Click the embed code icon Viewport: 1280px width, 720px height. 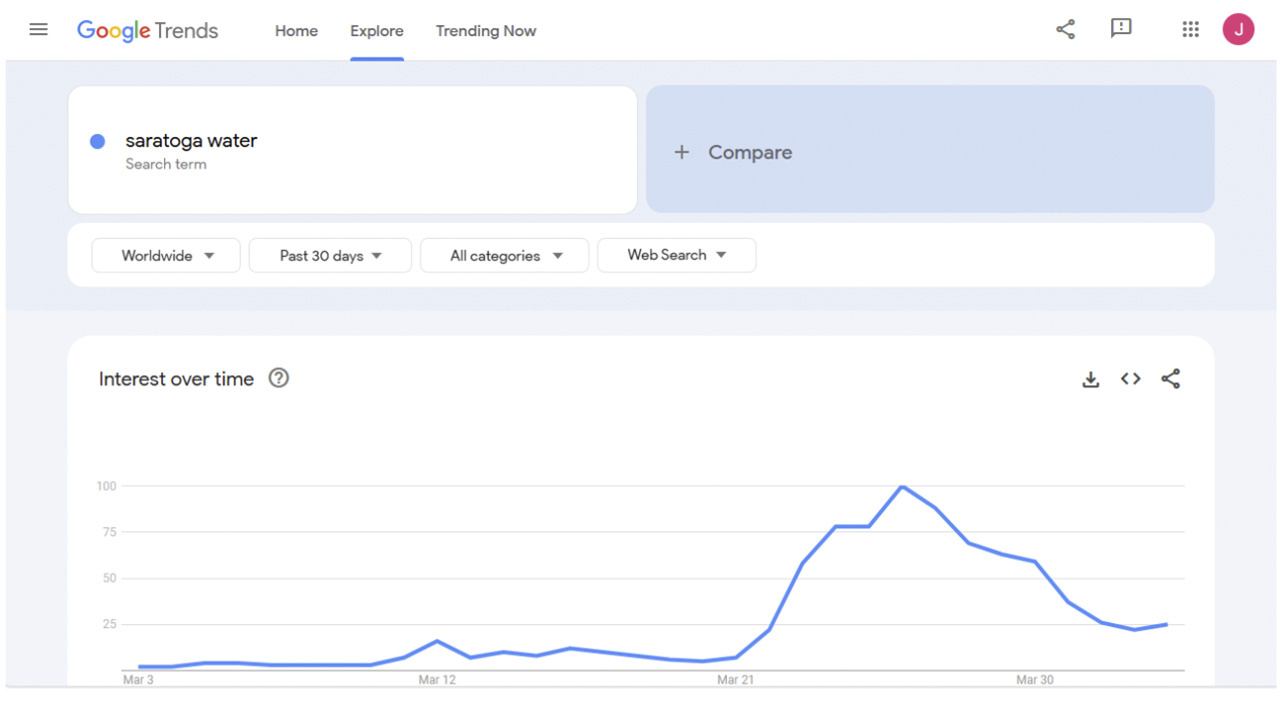[x=1131, y=379]
